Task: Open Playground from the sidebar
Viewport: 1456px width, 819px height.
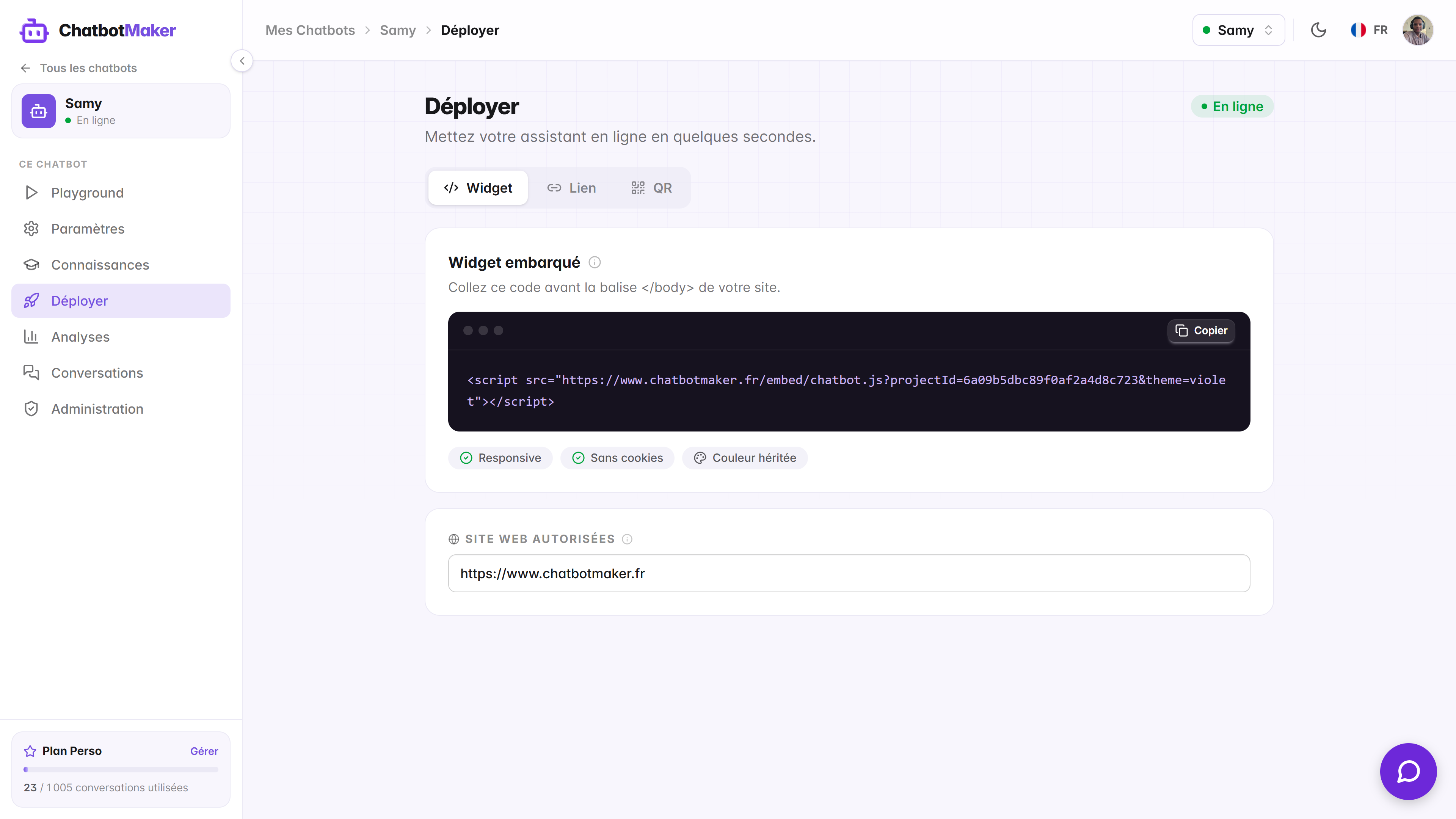Action: point(121,193)
